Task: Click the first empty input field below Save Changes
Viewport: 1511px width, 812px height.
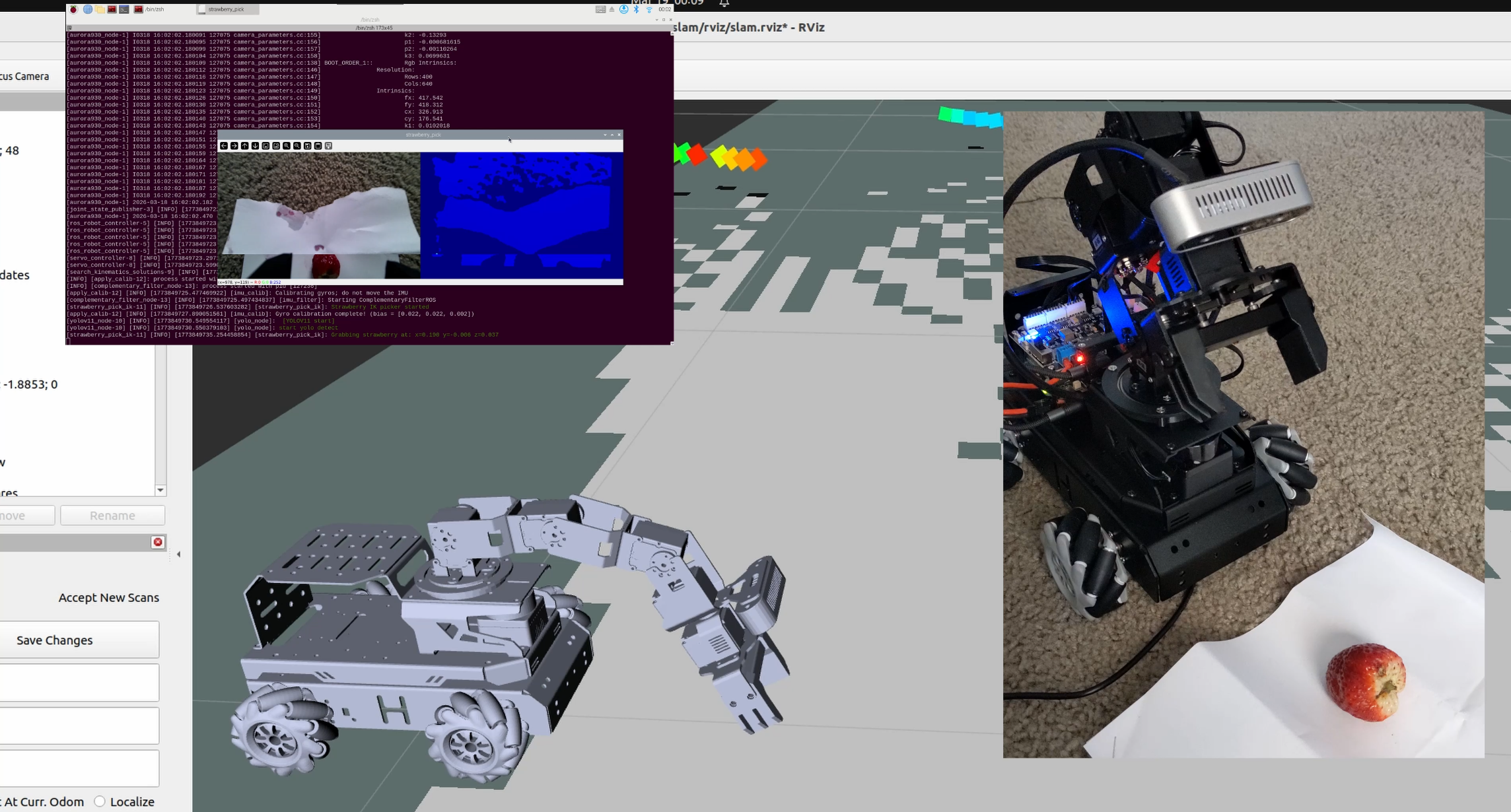Action: click(79, 683)
